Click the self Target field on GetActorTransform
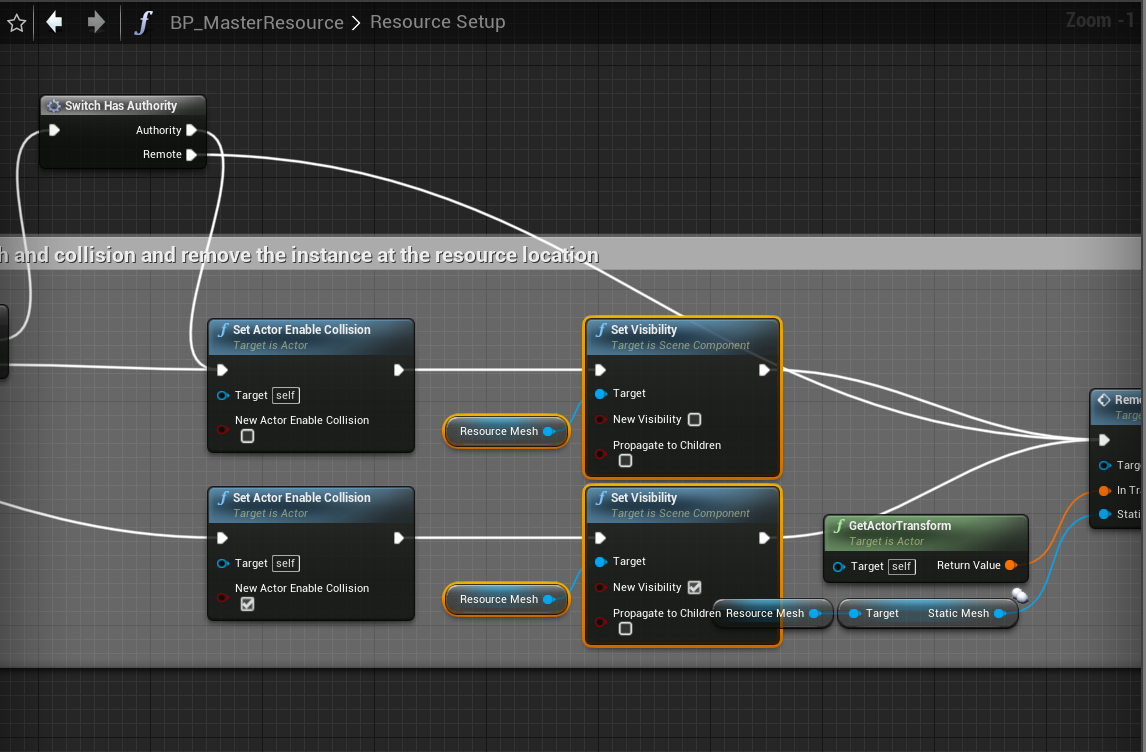 coord(902,567)
